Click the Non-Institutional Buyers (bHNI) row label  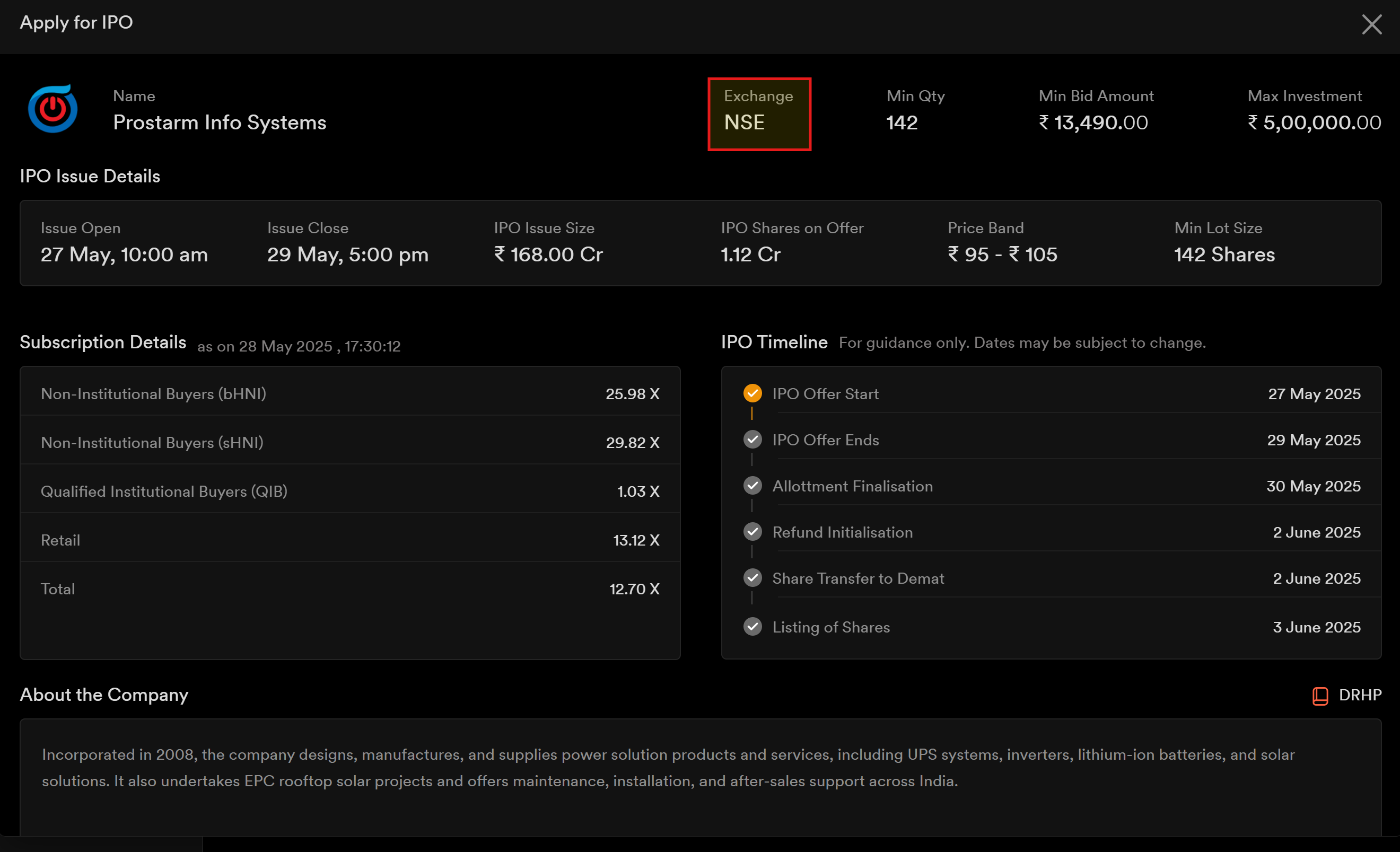(x=153, y=393)
